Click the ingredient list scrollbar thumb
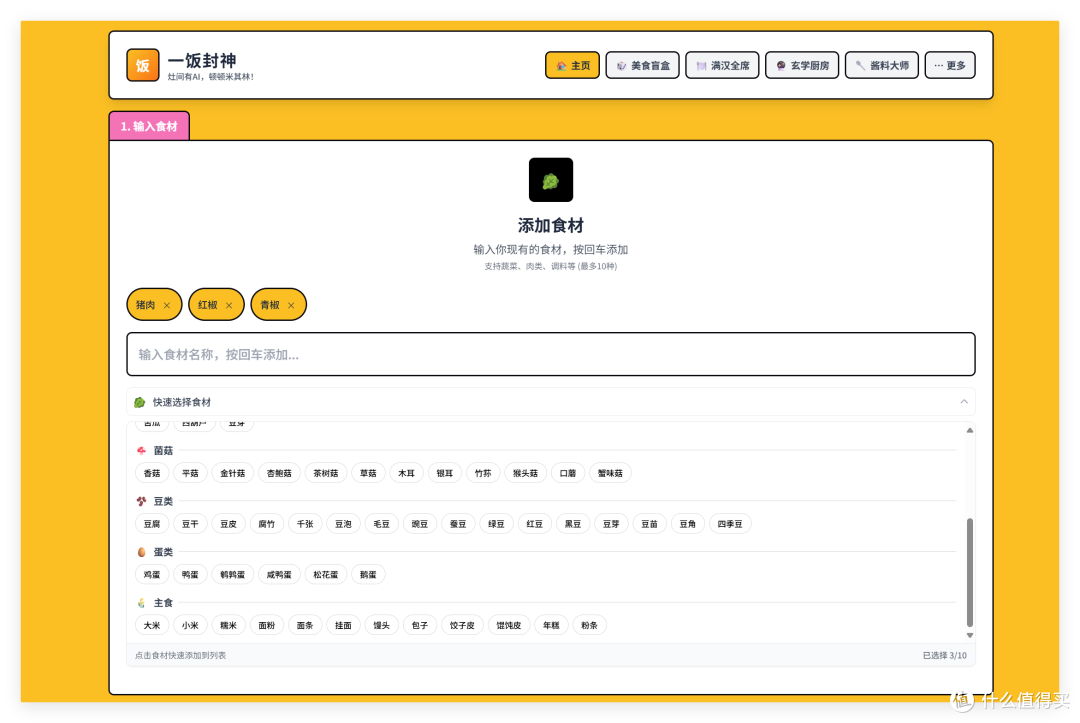This screenshot has width=1080, height=723. 970,572
